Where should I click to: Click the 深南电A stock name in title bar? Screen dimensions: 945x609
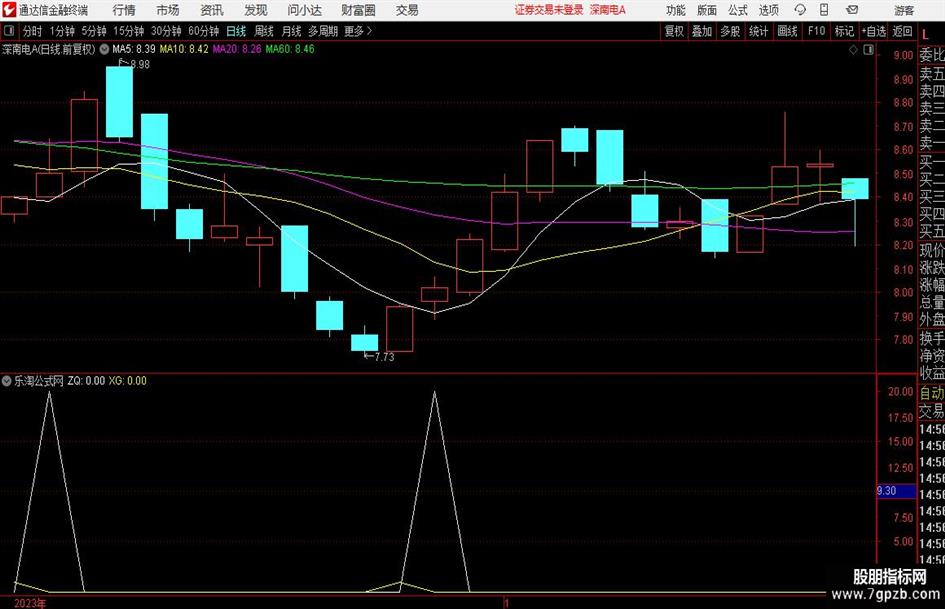point(608,10)
